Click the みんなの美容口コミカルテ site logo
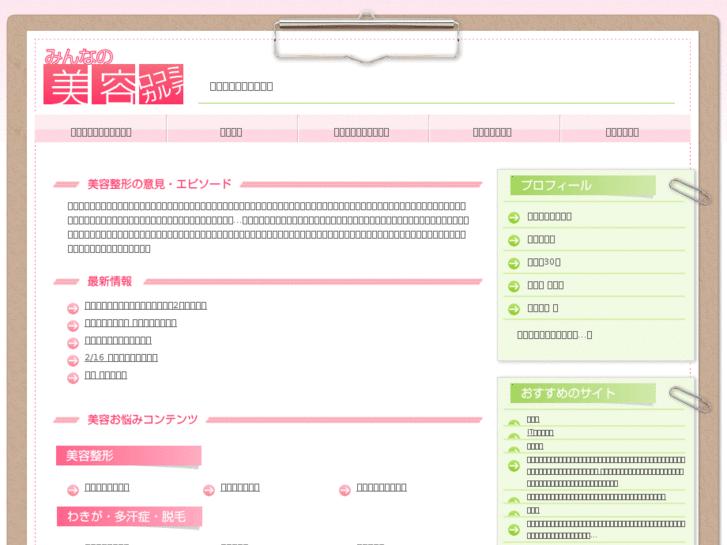Viewport: 727px width, 545px height. [x=114, y=77]
